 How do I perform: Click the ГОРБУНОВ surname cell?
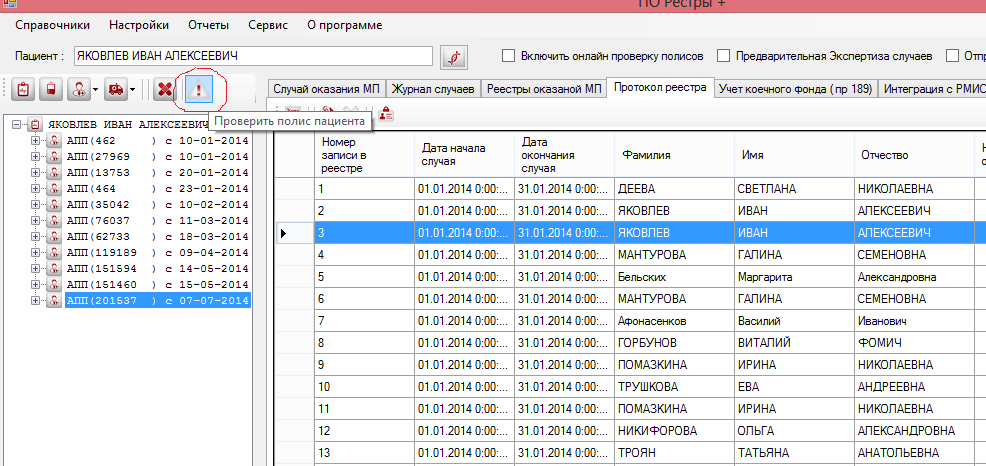(673, 343)
